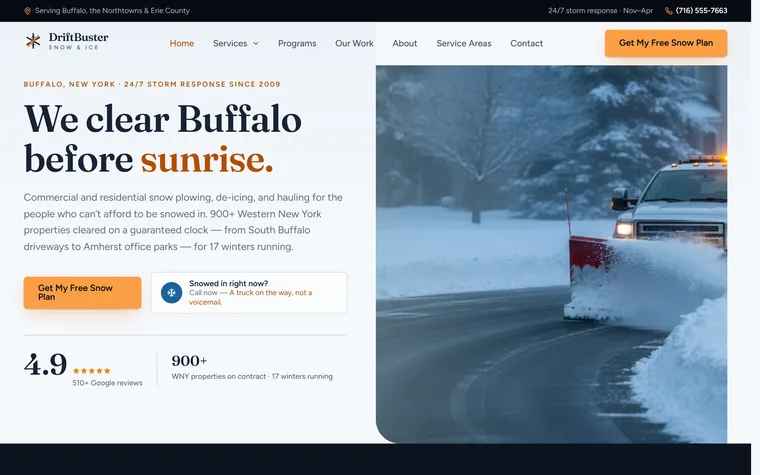
Task: Click the 'Commercial and residential snow plowing' paragraph
Action: pyautogui.click(x=183, y=222)
